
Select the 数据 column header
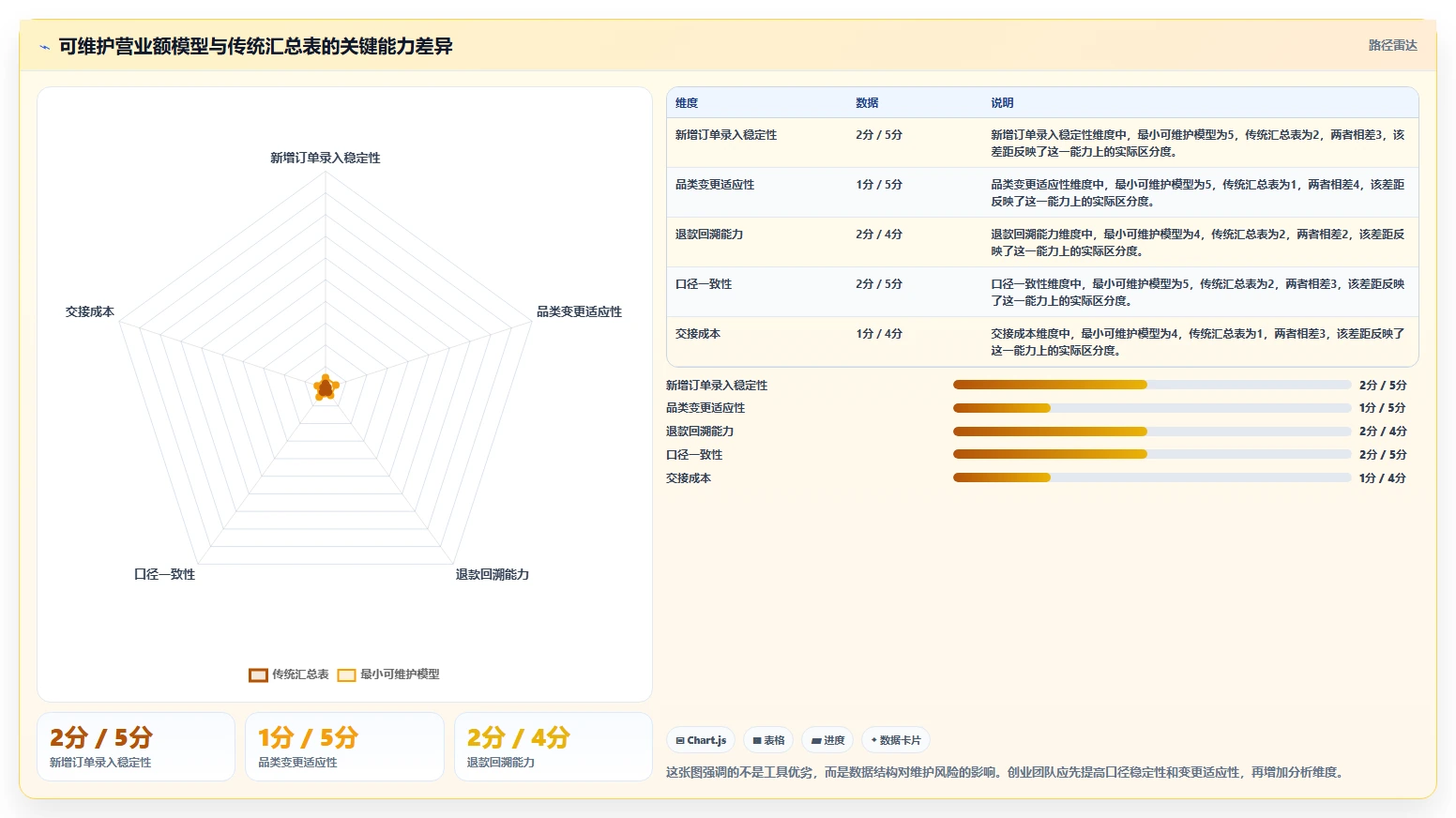pos(867,103)
